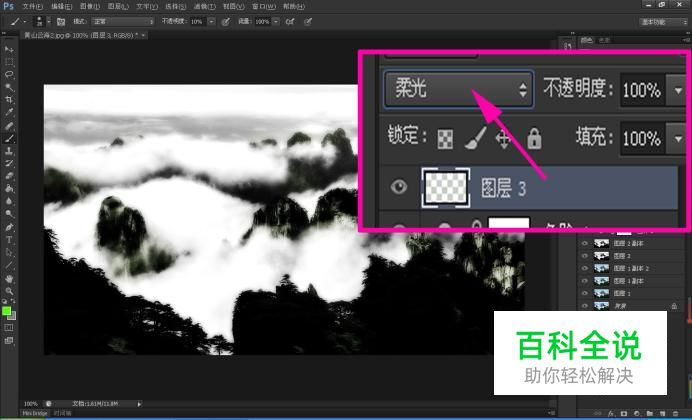Swap foreground and background colors
The height and width of the screenshot is (420, 692).
pos(13,301)
